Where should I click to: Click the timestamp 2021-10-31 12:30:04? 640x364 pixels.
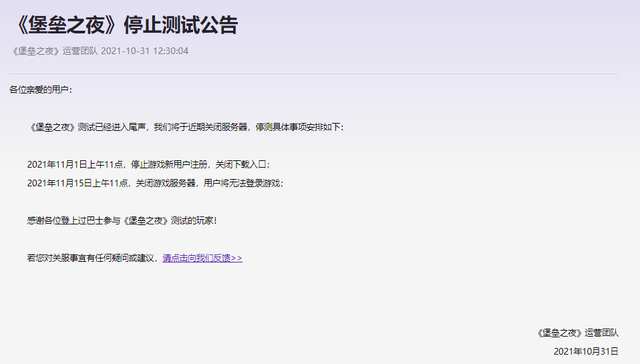click(144, 51)
